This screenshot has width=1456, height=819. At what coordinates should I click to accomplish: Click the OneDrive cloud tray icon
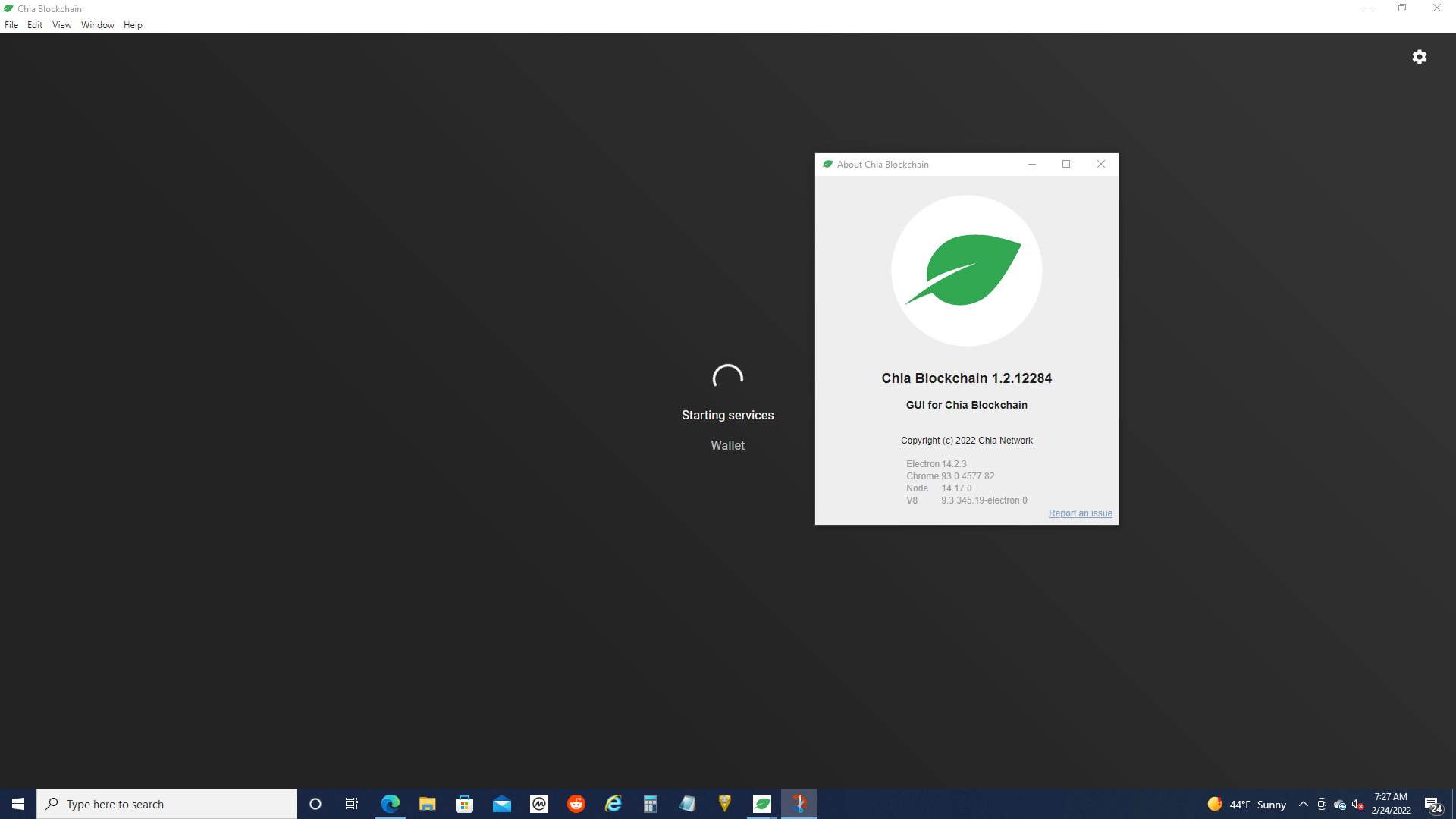click(1339, 804)
